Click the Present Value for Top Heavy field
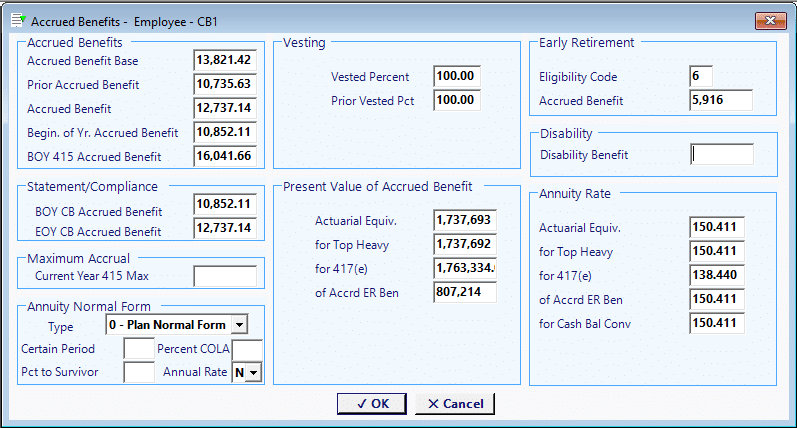This screenshot has height=428, width=797. click(x=465, y=244)
